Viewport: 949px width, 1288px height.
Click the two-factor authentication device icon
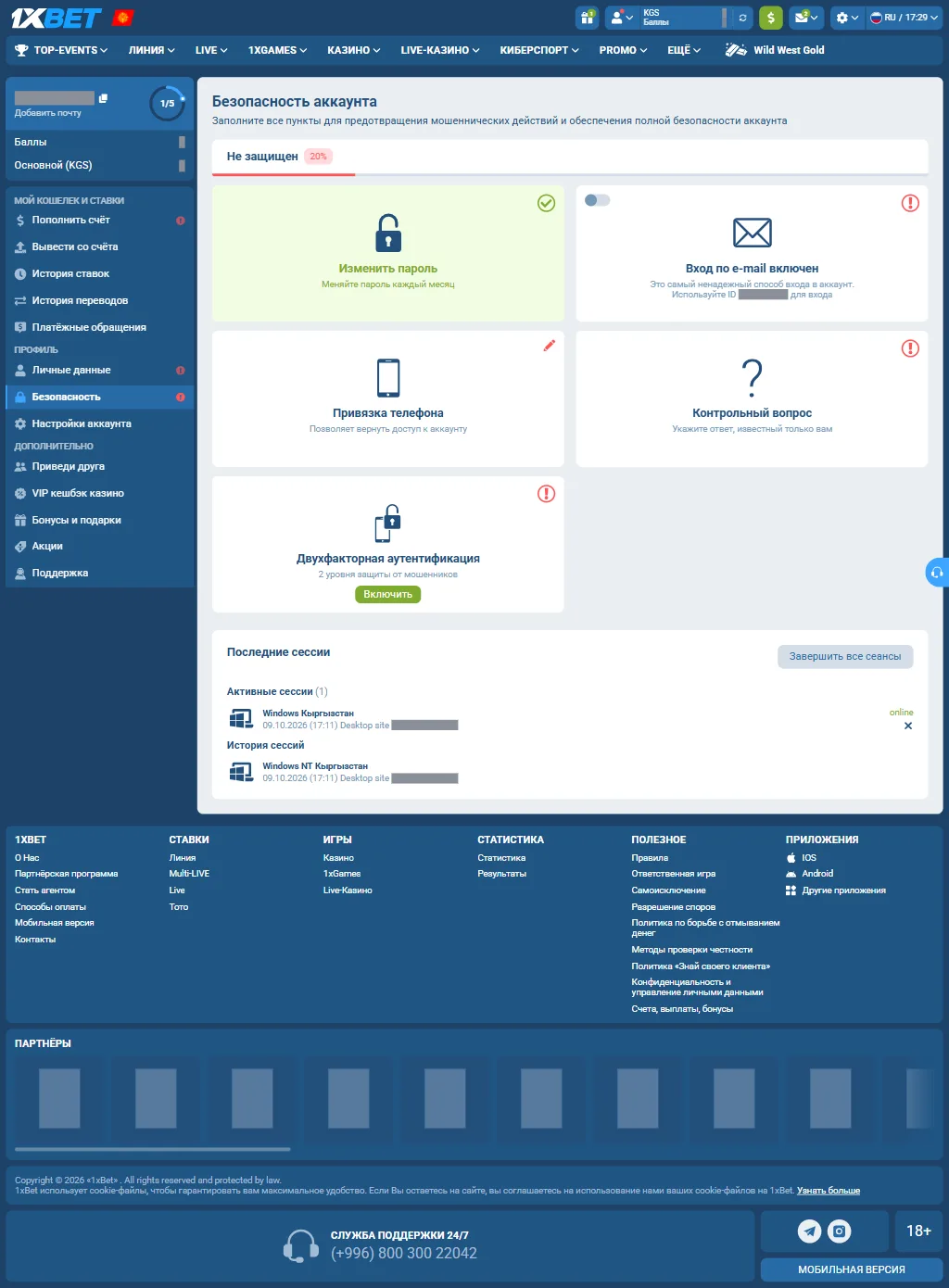tap(388, 524)
